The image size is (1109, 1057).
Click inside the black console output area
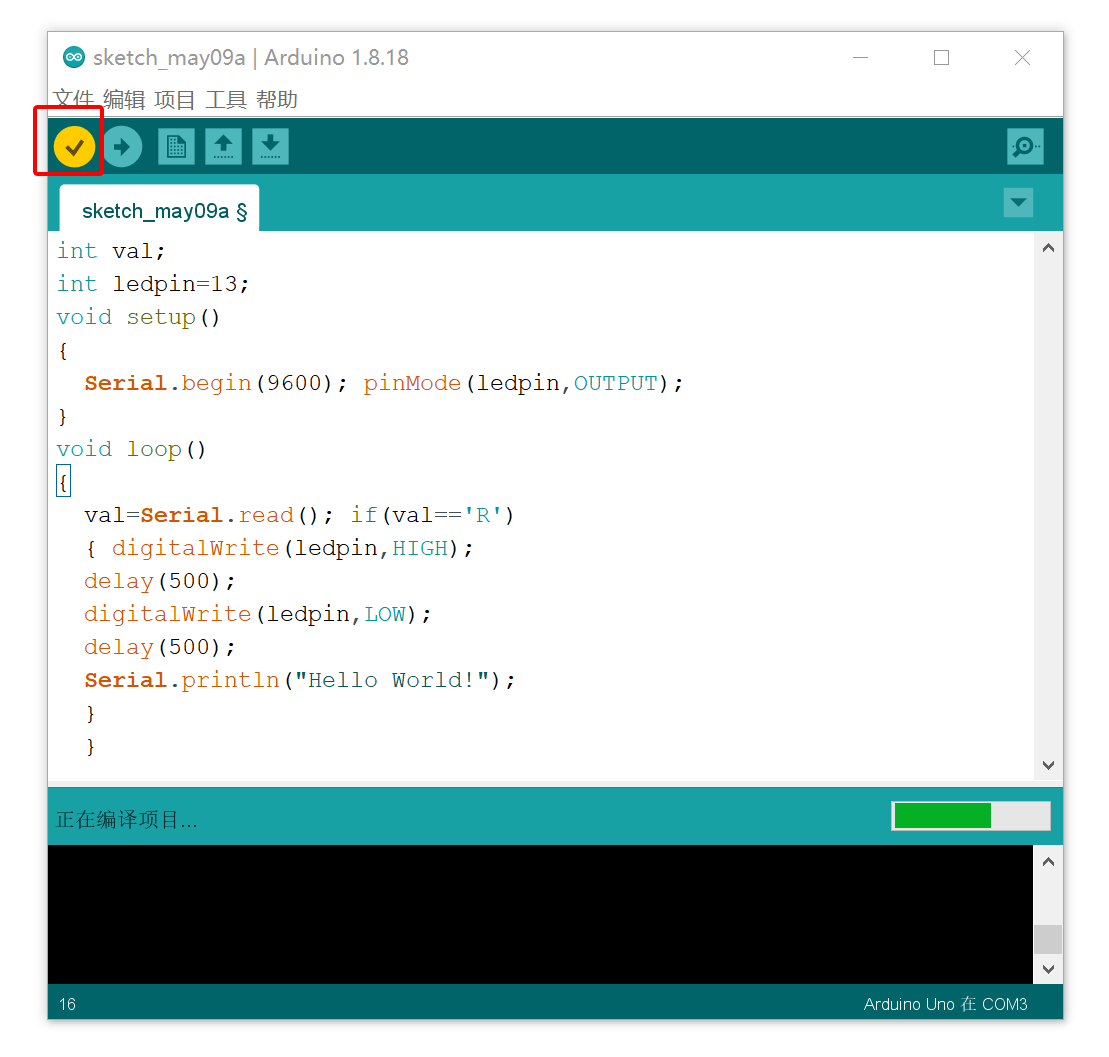(x=540, y=910)
